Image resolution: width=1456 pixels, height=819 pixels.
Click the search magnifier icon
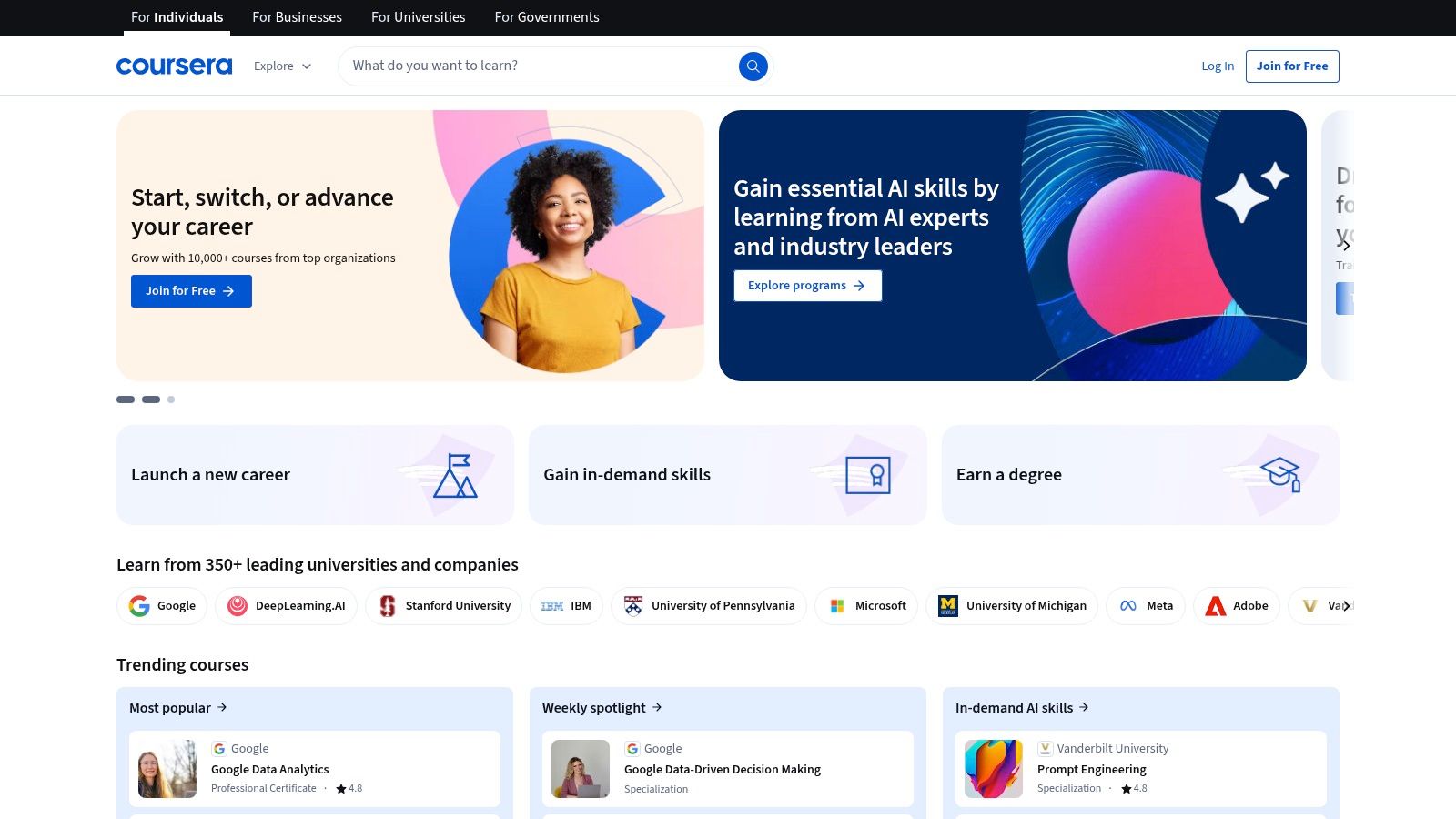(753, 66)
